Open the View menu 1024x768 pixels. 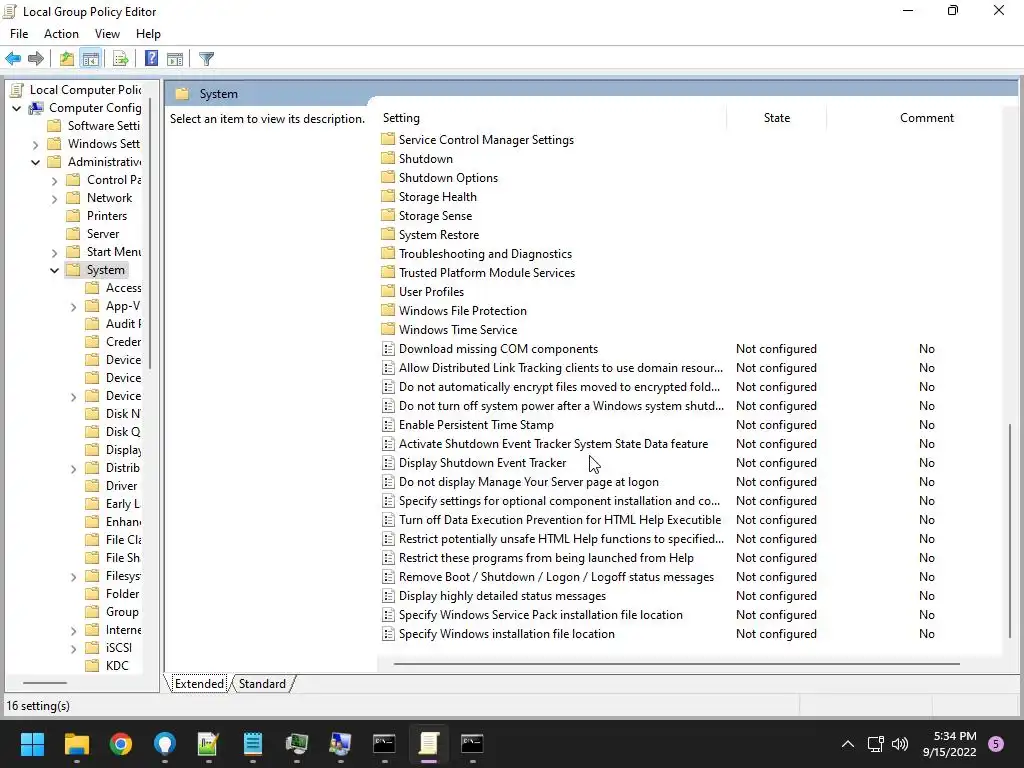click(107, 34)
